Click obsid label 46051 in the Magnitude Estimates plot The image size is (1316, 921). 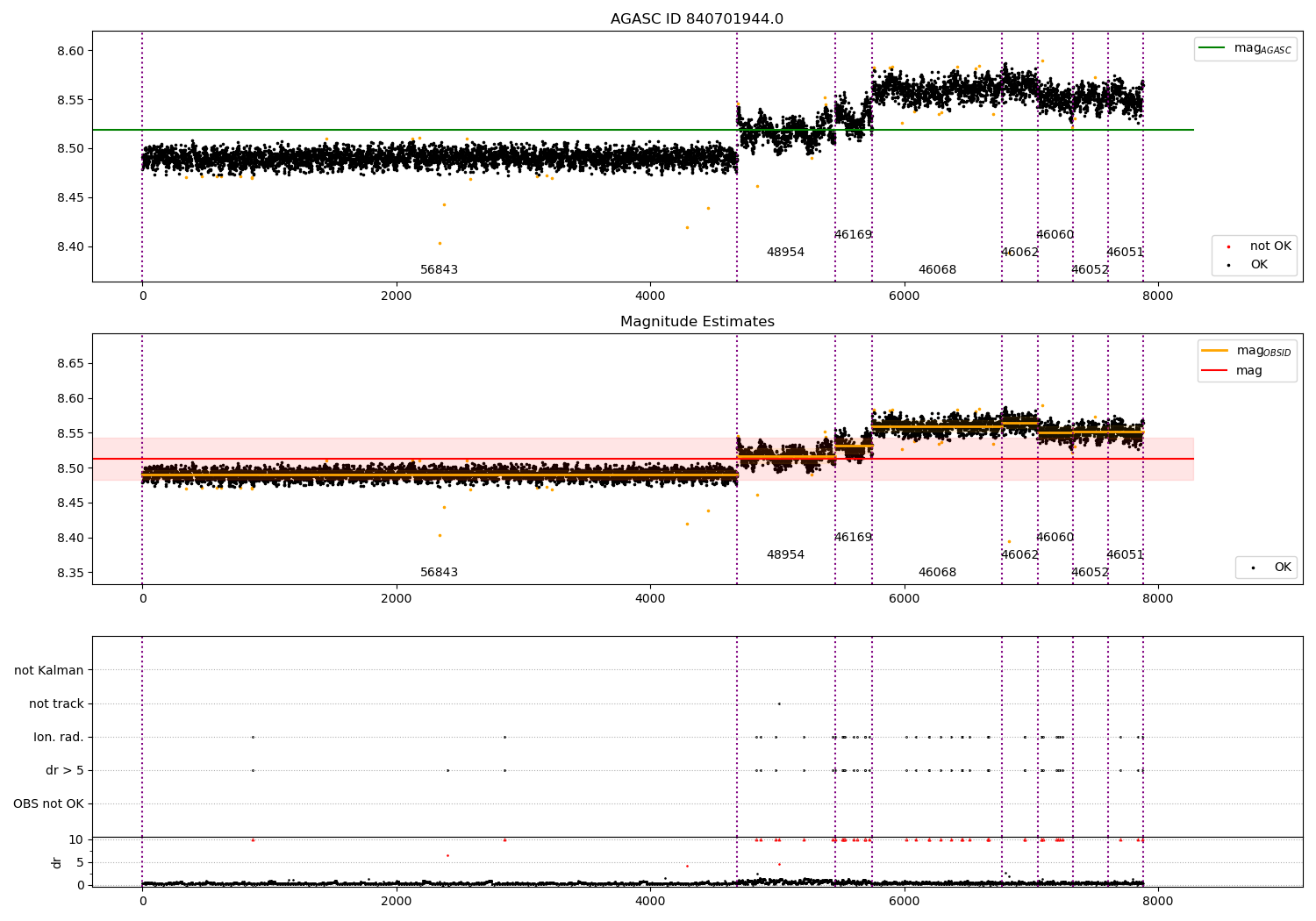pyautogui.click(x=1125, y=555)
